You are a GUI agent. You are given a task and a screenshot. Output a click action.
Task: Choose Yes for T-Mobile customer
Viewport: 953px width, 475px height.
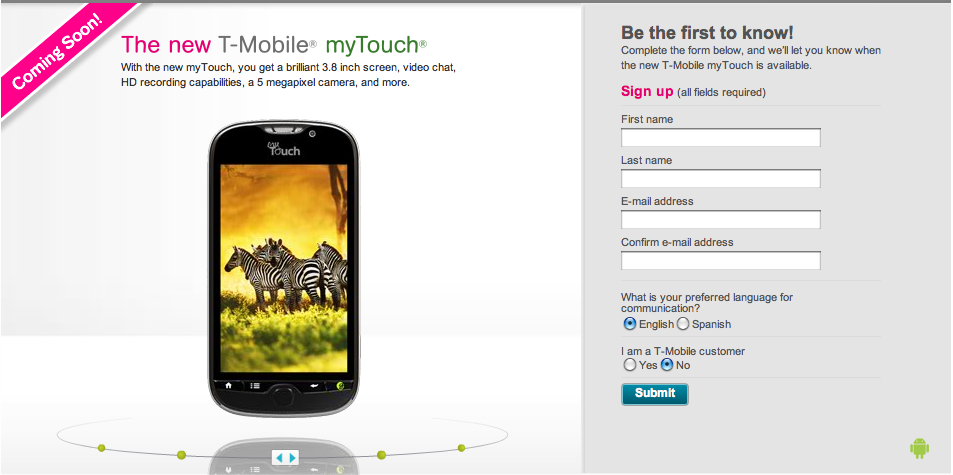[x=630, y=365]
